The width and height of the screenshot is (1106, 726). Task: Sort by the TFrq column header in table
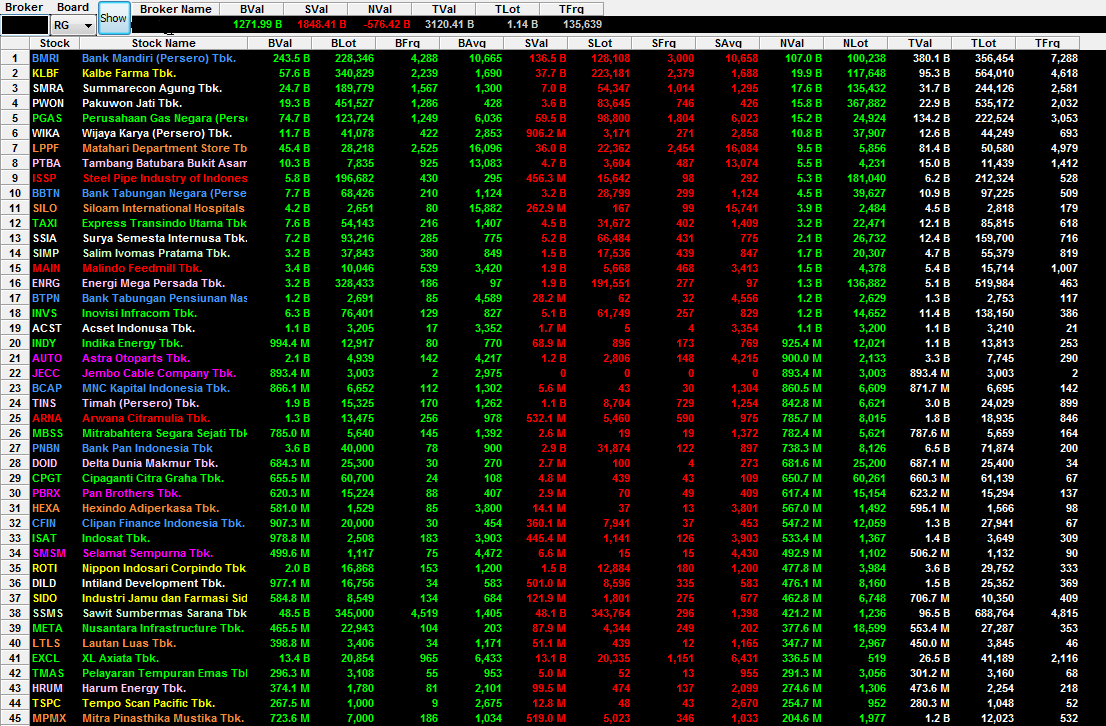1047,44
